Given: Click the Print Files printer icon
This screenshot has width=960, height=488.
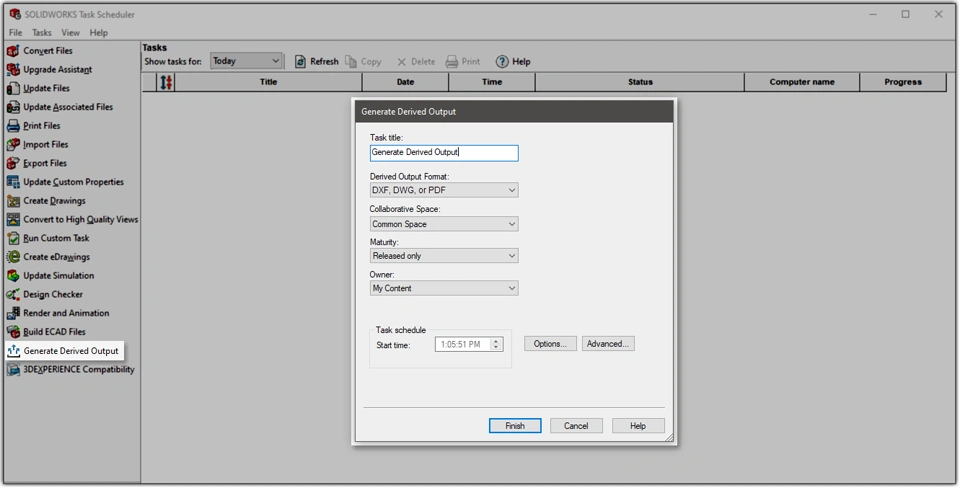Looking at the screenshot, I should click(x=13, y=126).
